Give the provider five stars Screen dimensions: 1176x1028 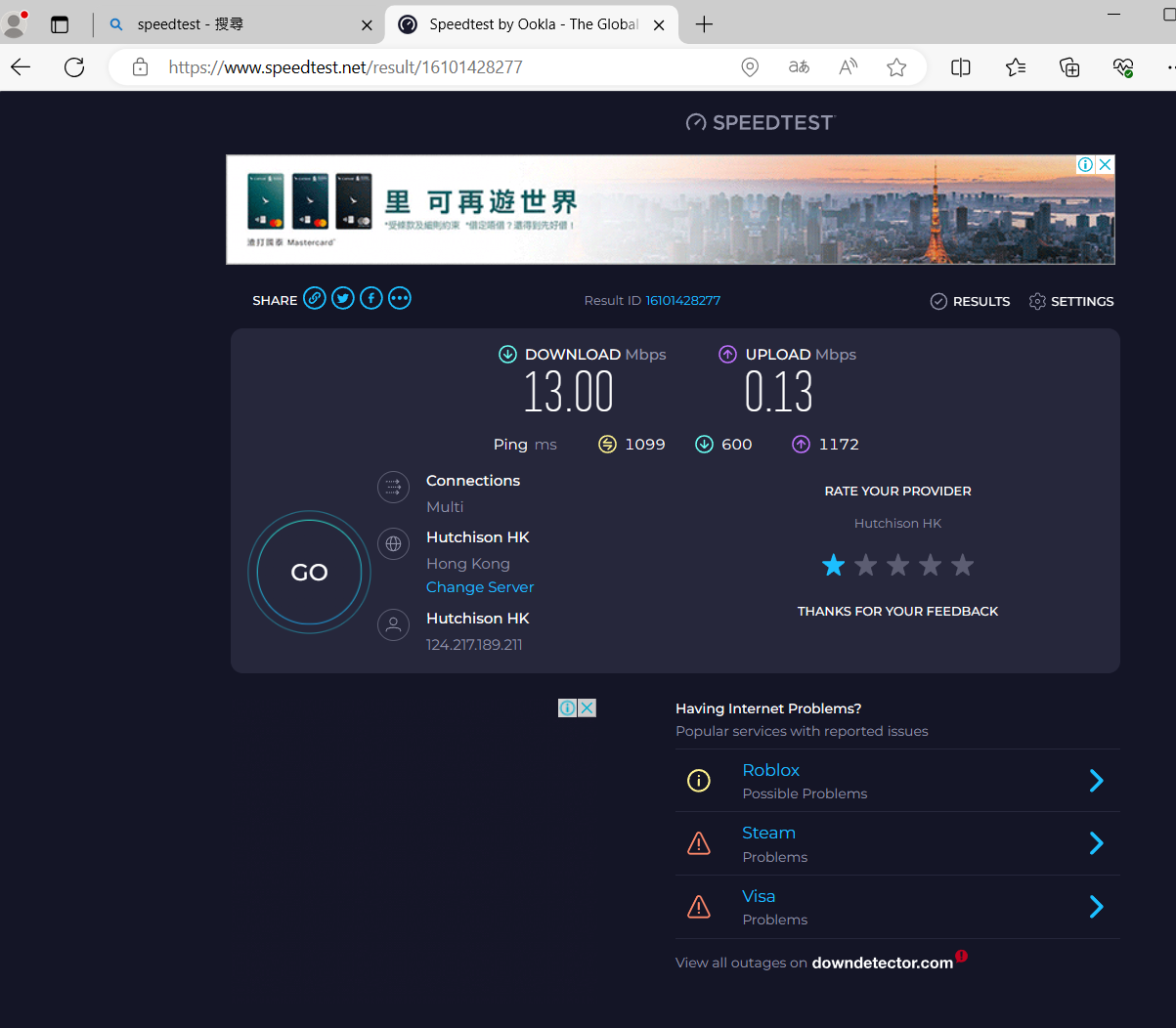click(962, 565)
